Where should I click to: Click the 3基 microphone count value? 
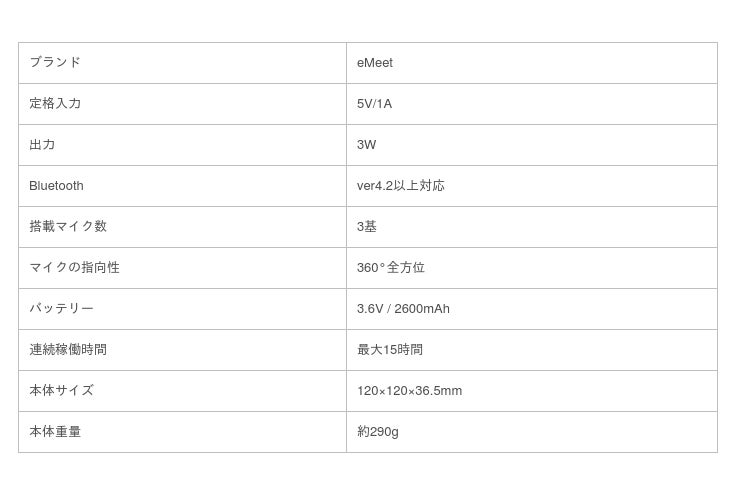(x=367, y=227)
